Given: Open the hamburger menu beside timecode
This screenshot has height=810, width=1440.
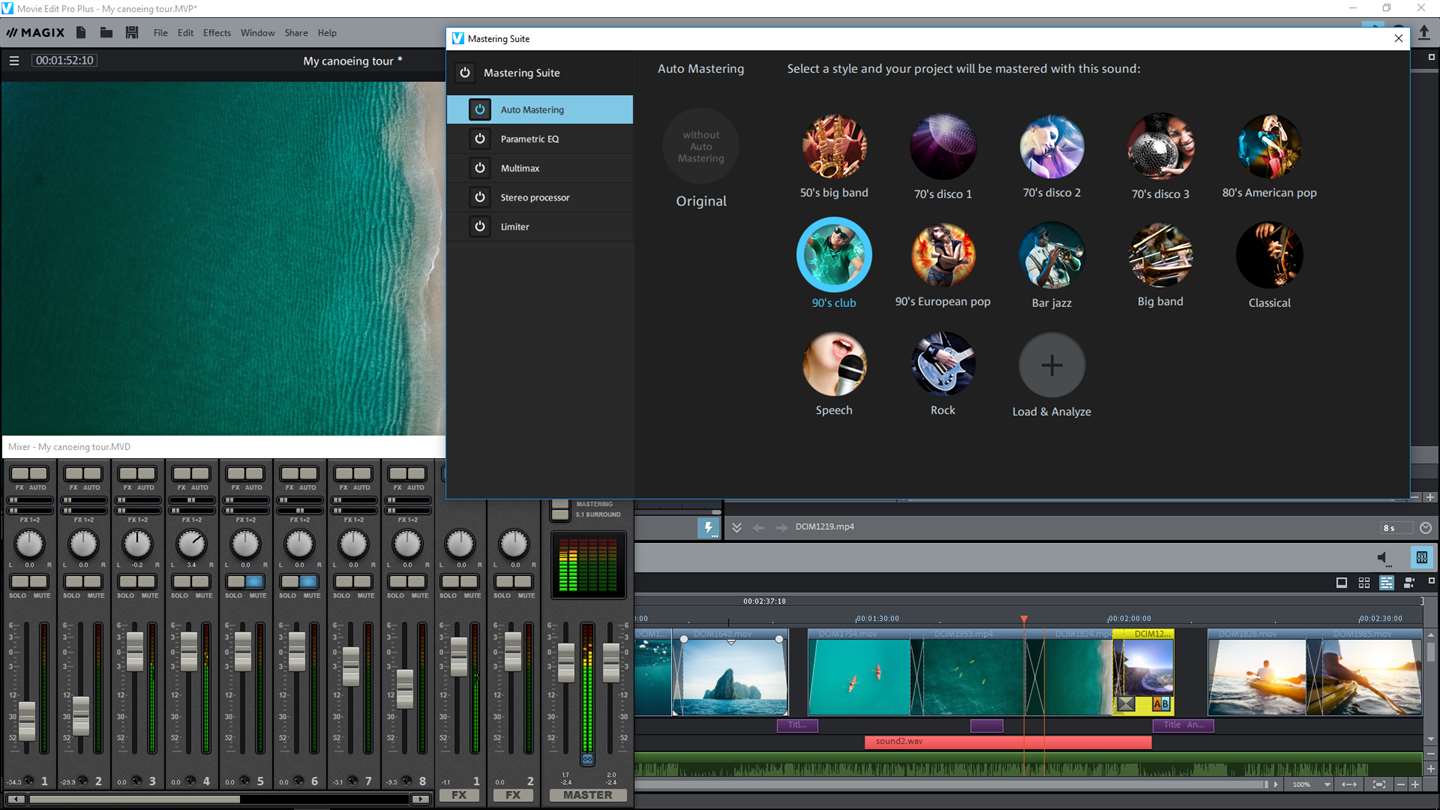Looking at the screenshot, I should click(14, 61).
